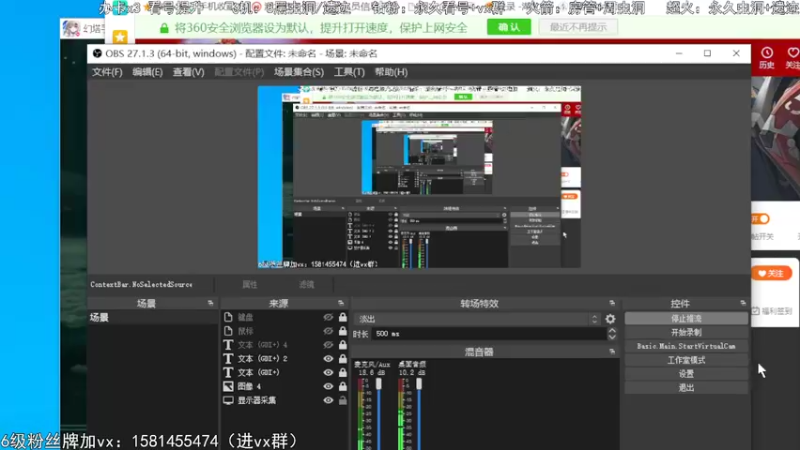Viewport: 800px width, 450px height.
Task: Click the monitor icon of 显示器采集 source
Action: [x=228, y=400]
